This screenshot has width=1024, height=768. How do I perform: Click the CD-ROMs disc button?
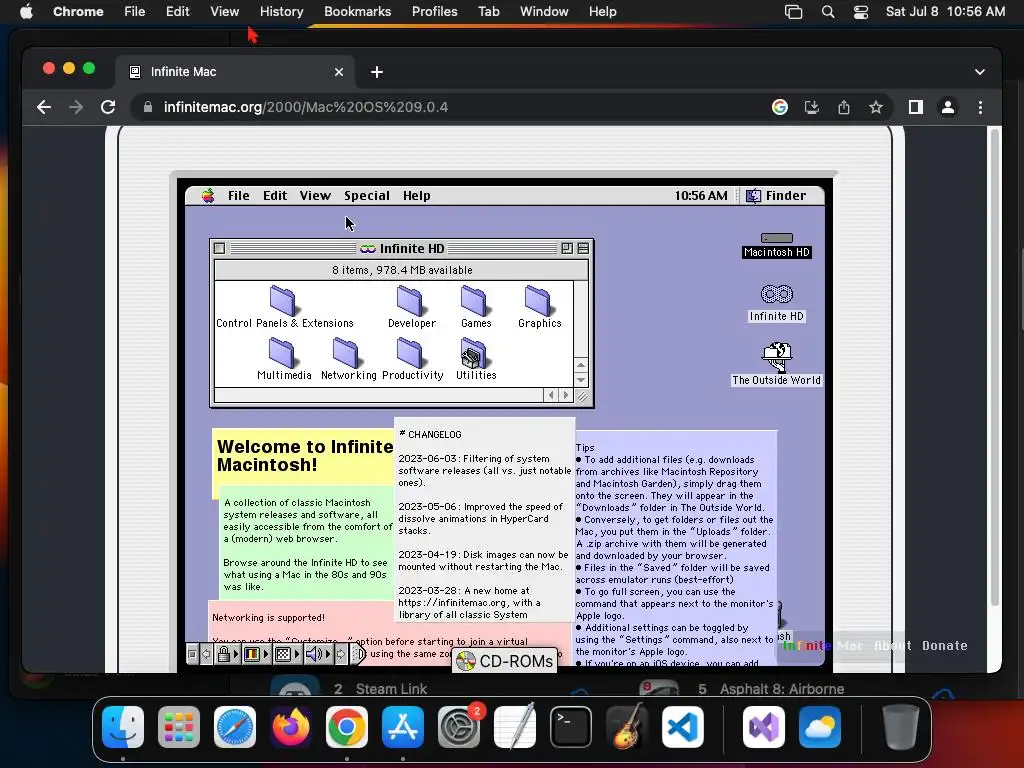pos(504,661)
